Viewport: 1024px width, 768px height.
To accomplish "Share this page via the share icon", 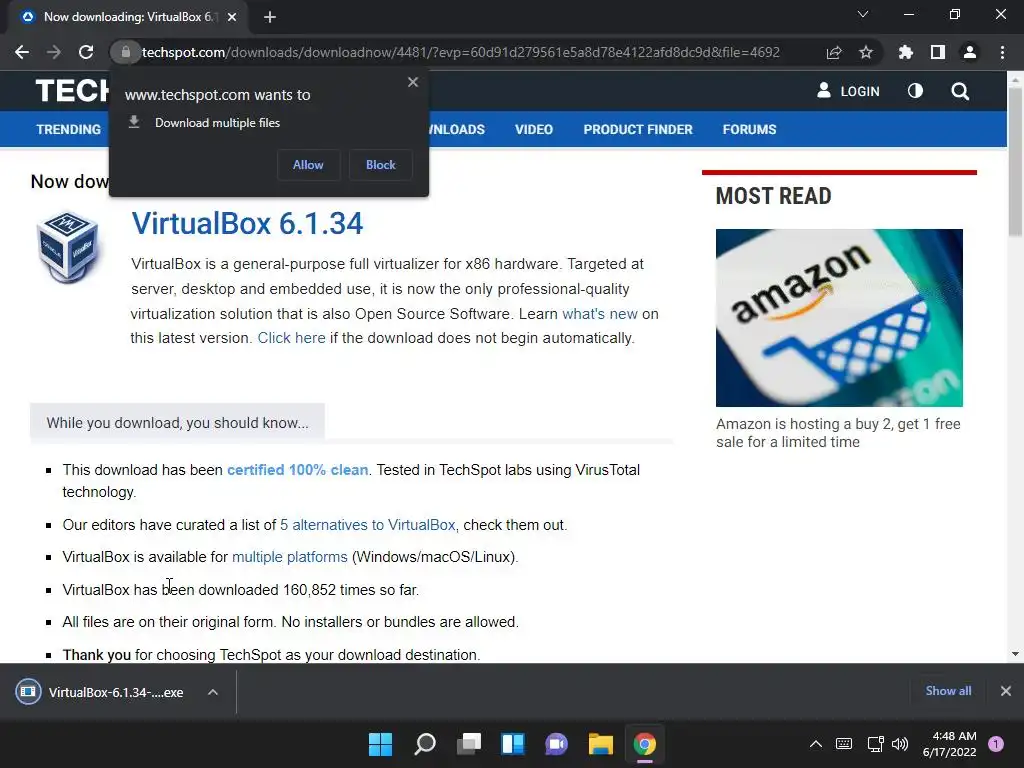I will [x=834, y=52].
